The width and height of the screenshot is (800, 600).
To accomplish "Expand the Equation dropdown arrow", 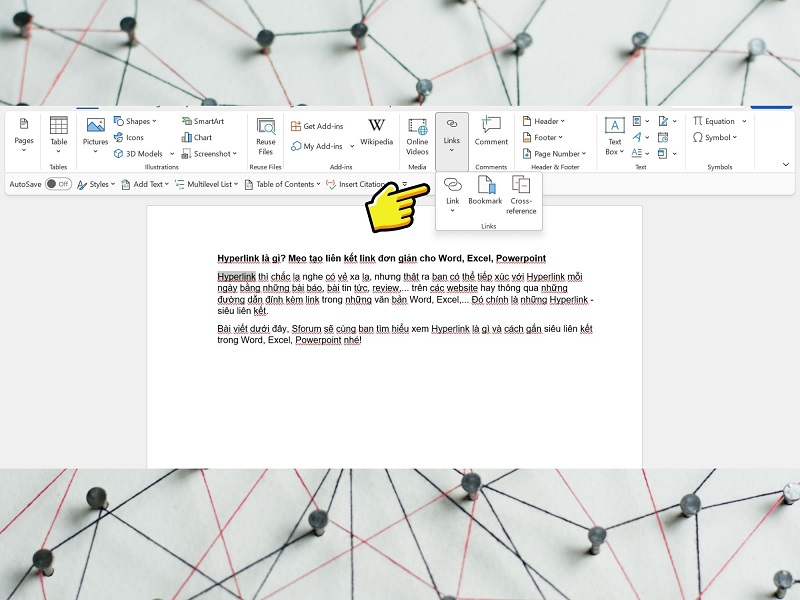I will 744,121.
